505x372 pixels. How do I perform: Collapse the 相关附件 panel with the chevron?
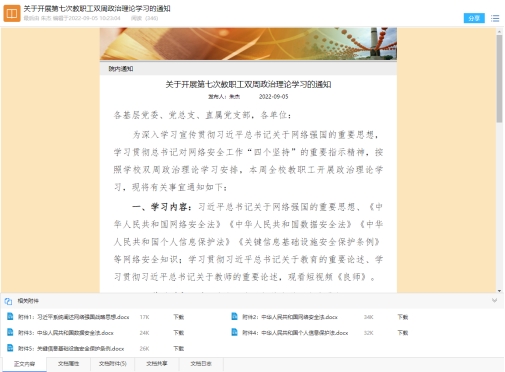coord(495,301)
